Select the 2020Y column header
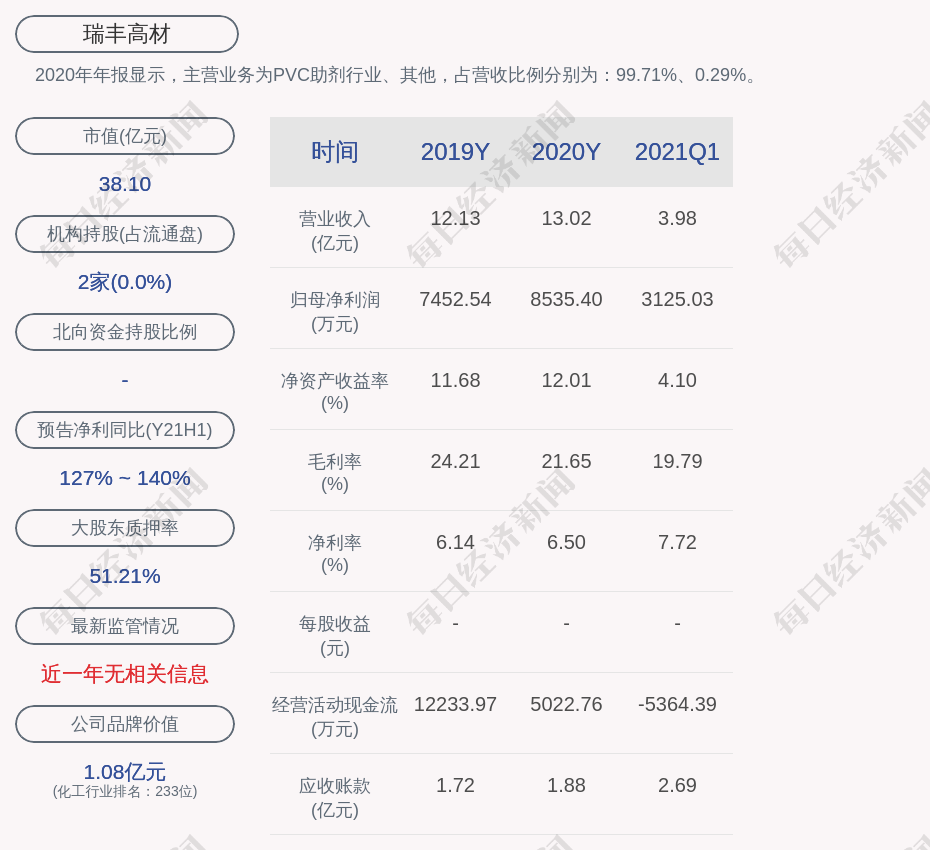The width and height of the screenshot is (930, 850). (566, 152)
